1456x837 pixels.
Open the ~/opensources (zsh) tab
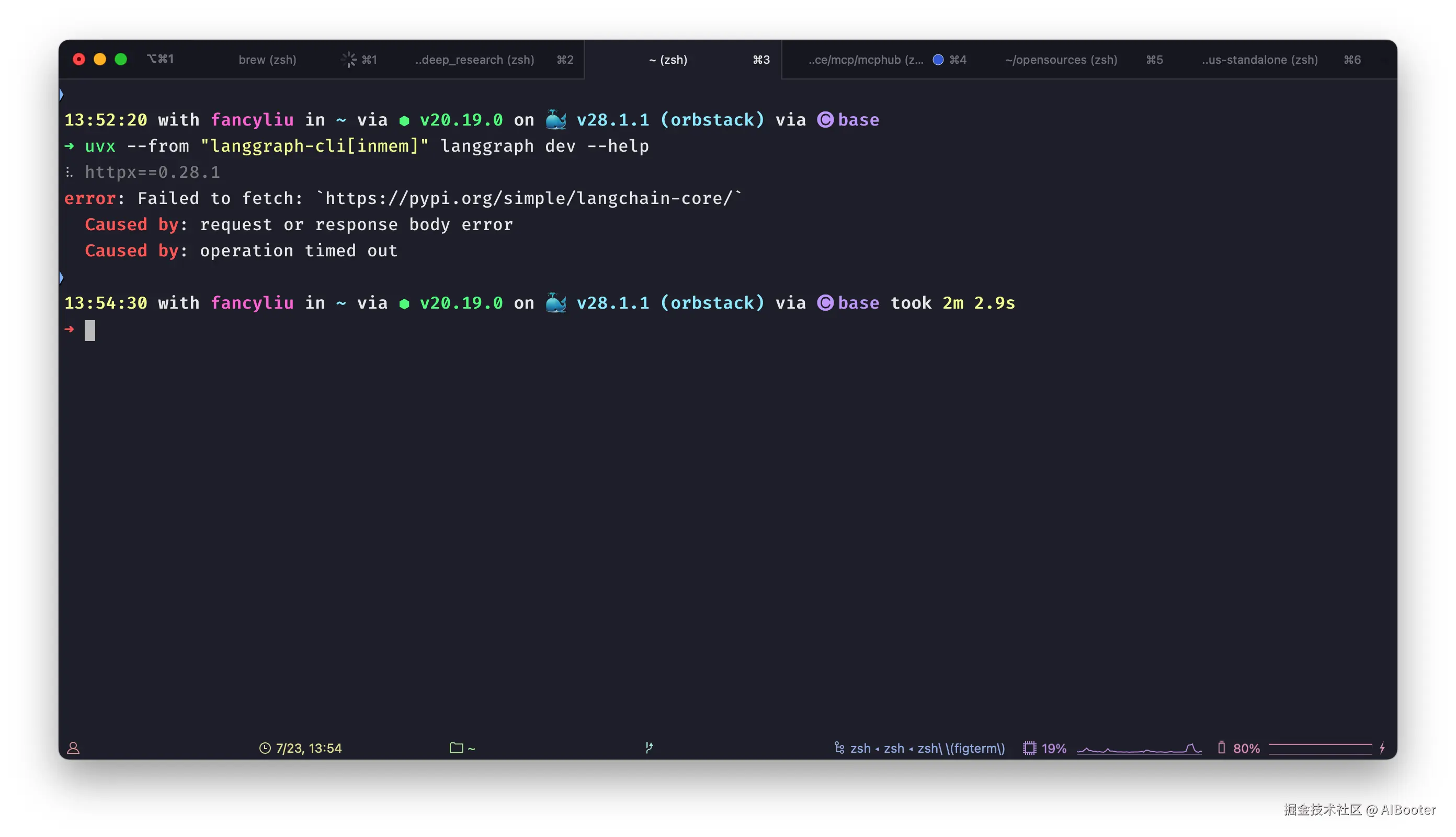(1061, 60)
